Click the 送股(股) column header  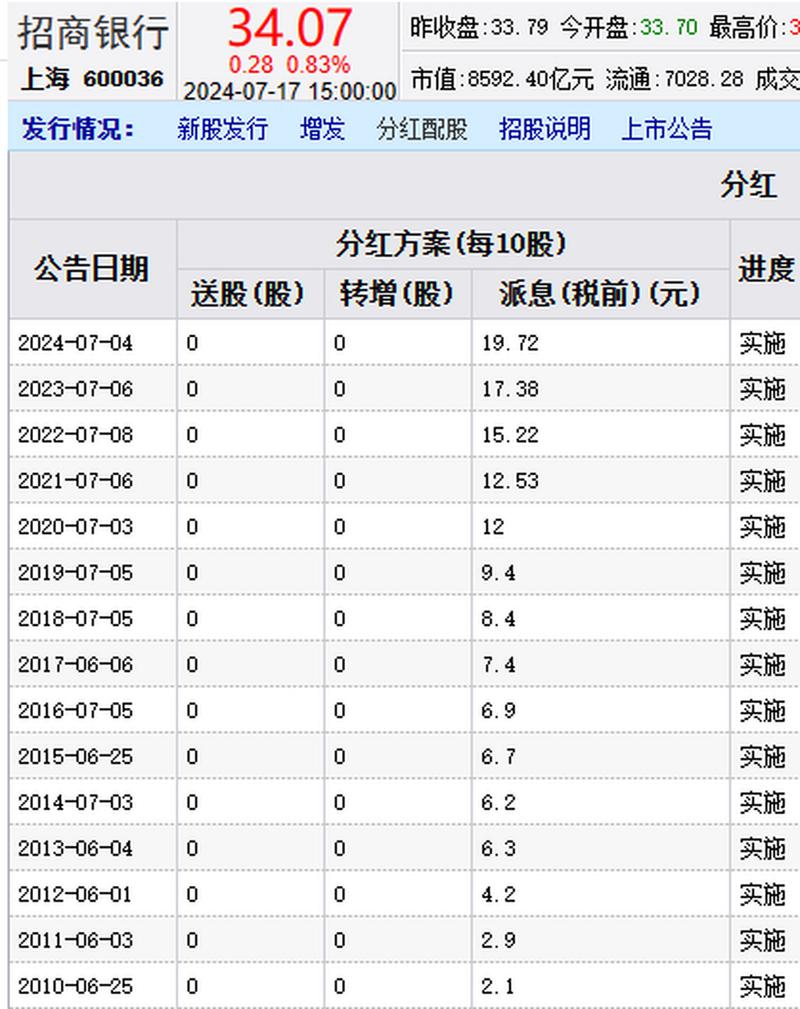(248, 294)
